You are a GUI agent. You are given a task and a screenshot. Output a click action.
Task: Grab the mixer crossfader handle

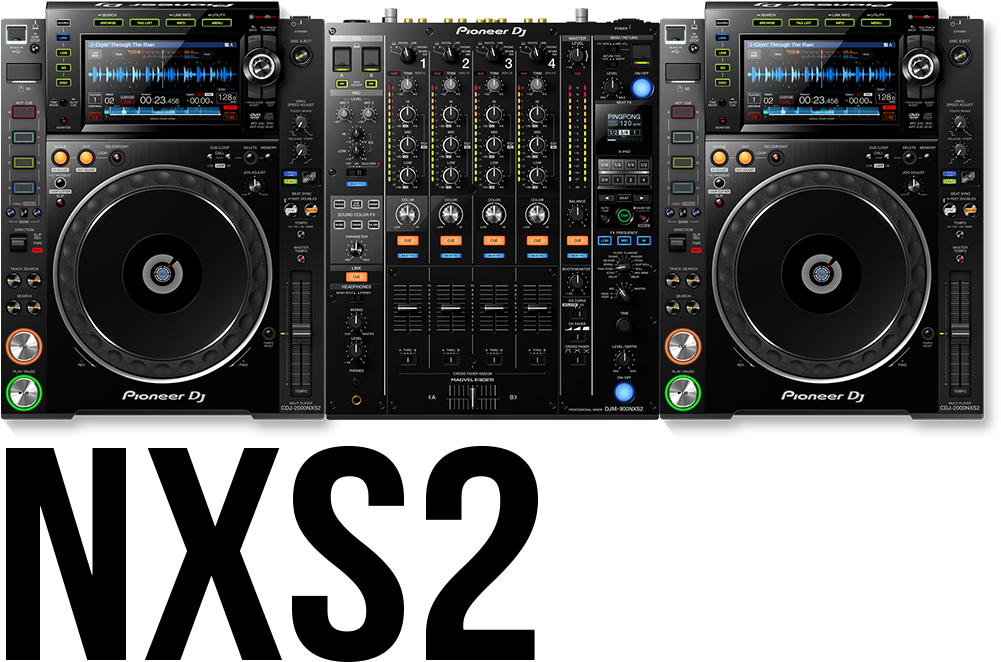coord(472,397)
